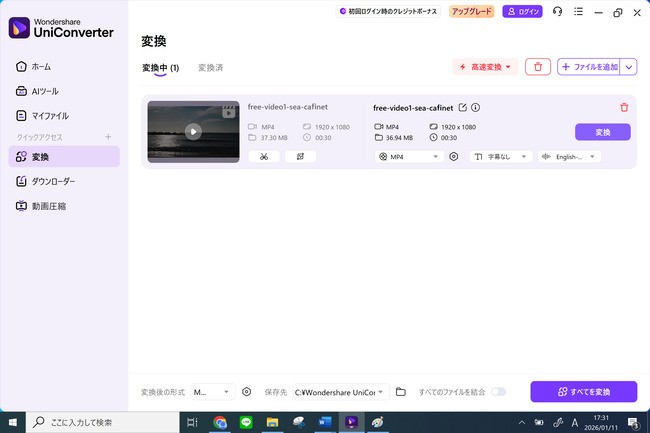Click the Login button

(522, 12)
